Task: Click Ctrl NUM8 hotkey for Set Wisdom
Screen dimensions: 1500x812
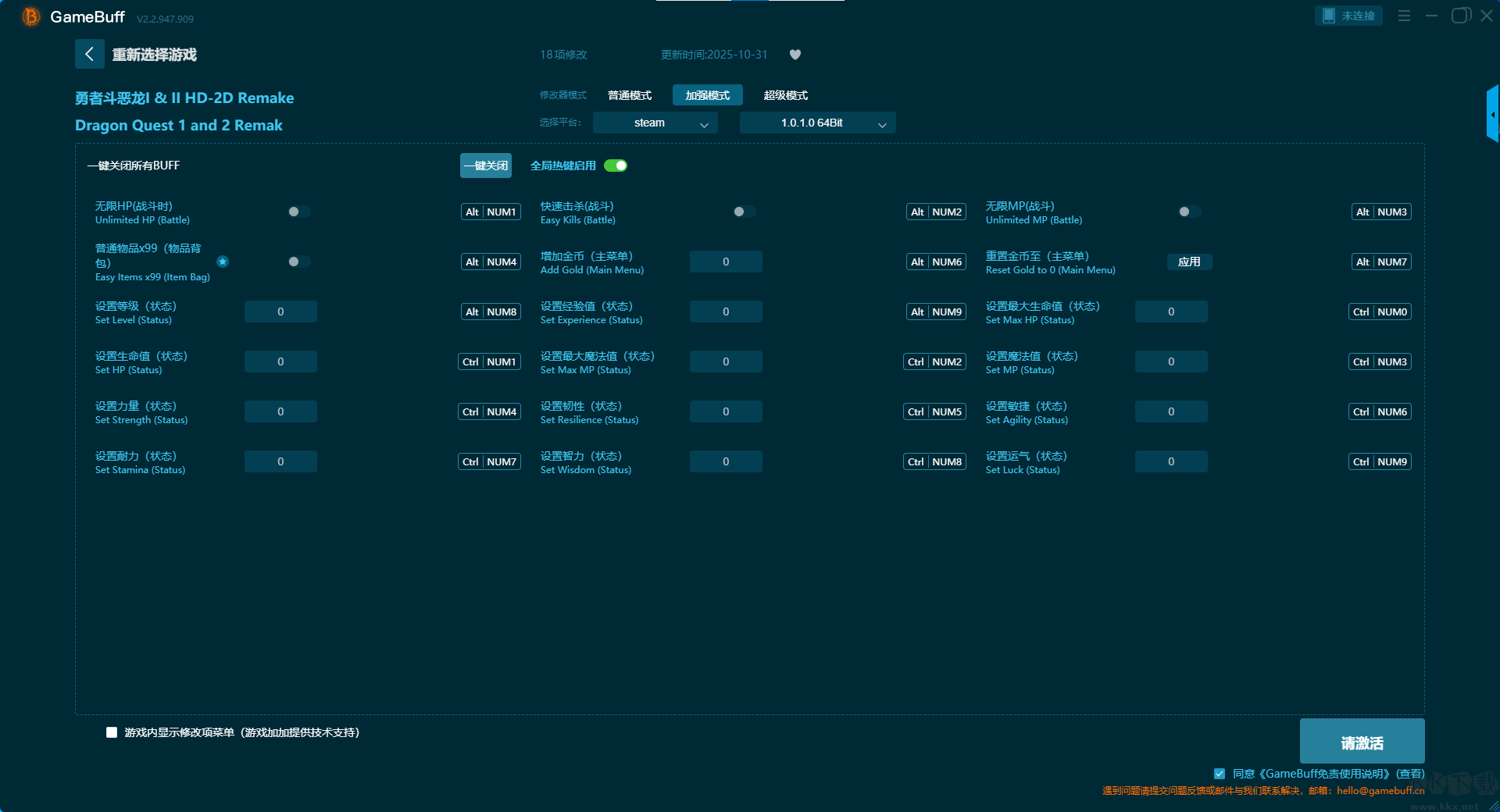Action: [934, 461]
